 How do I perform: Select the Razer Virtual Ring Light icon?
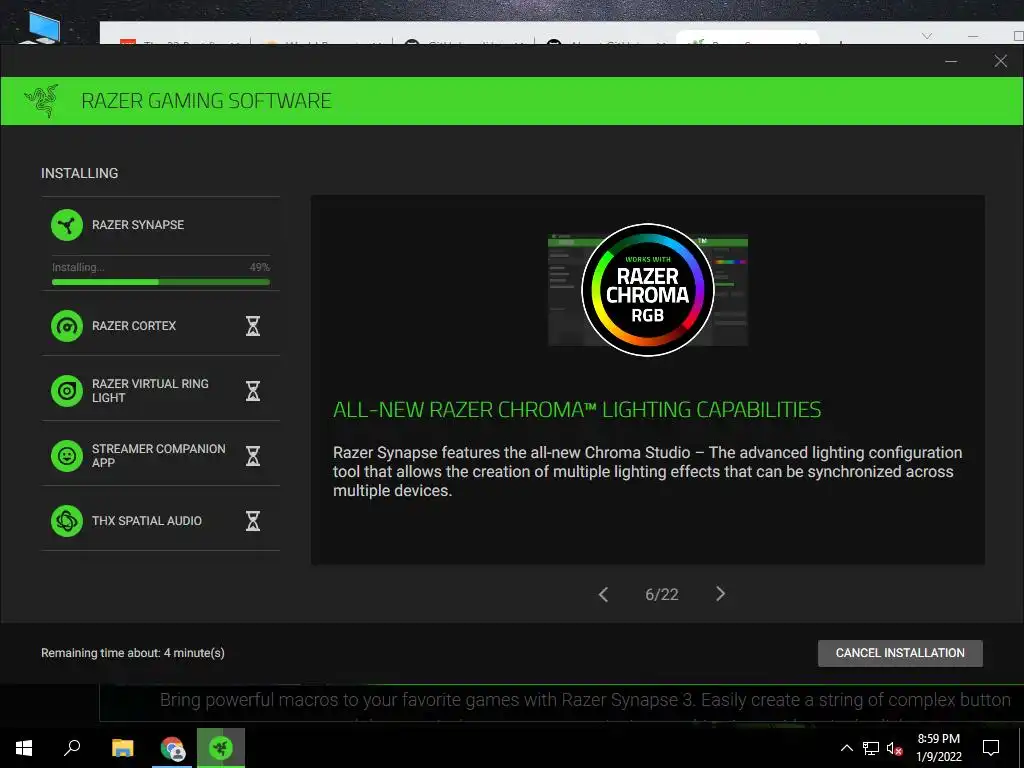tap(67, 391)
